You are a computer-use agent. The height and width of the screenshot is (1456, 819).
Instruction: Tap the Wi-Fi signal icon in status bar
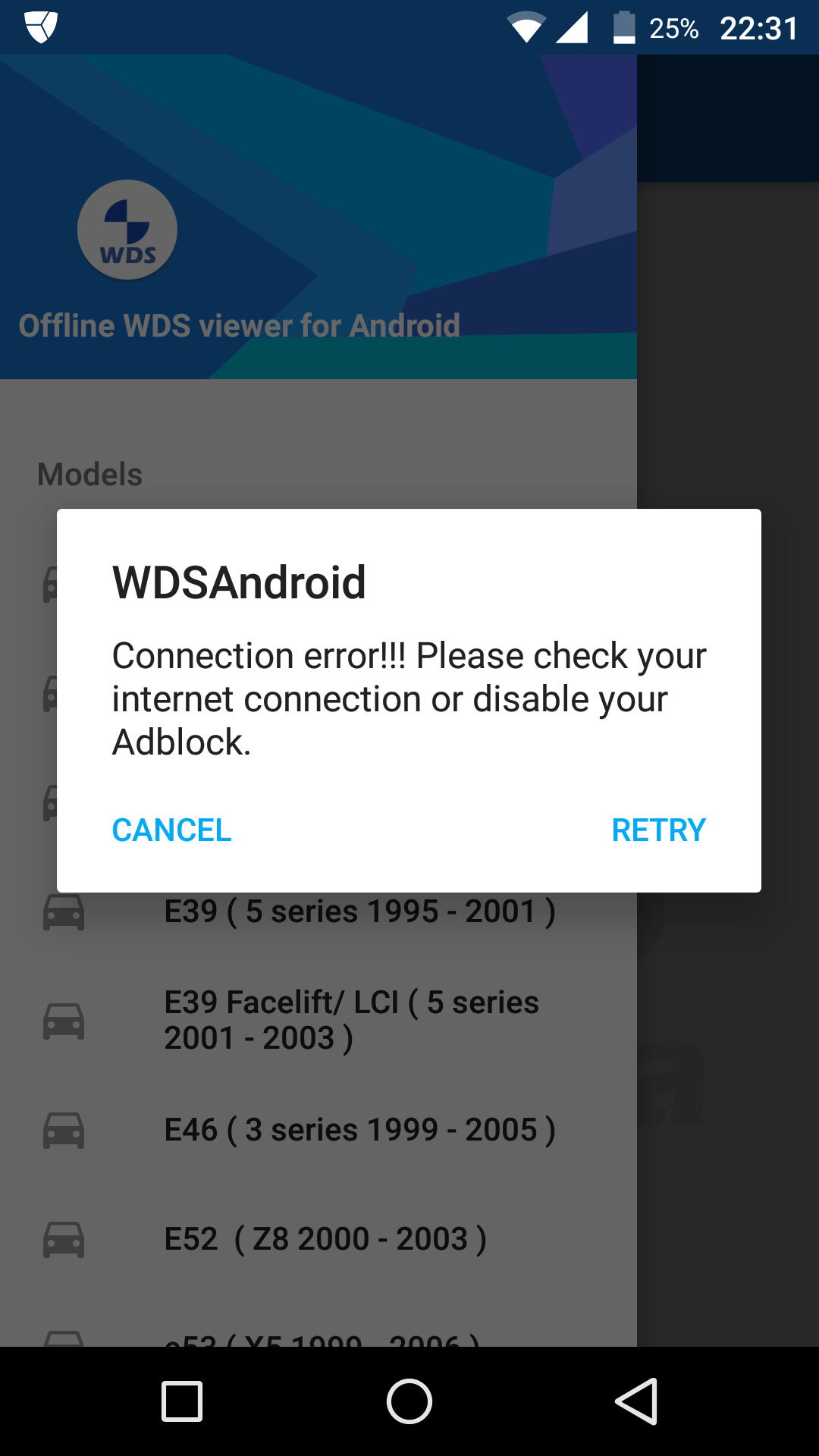(526, 27)
